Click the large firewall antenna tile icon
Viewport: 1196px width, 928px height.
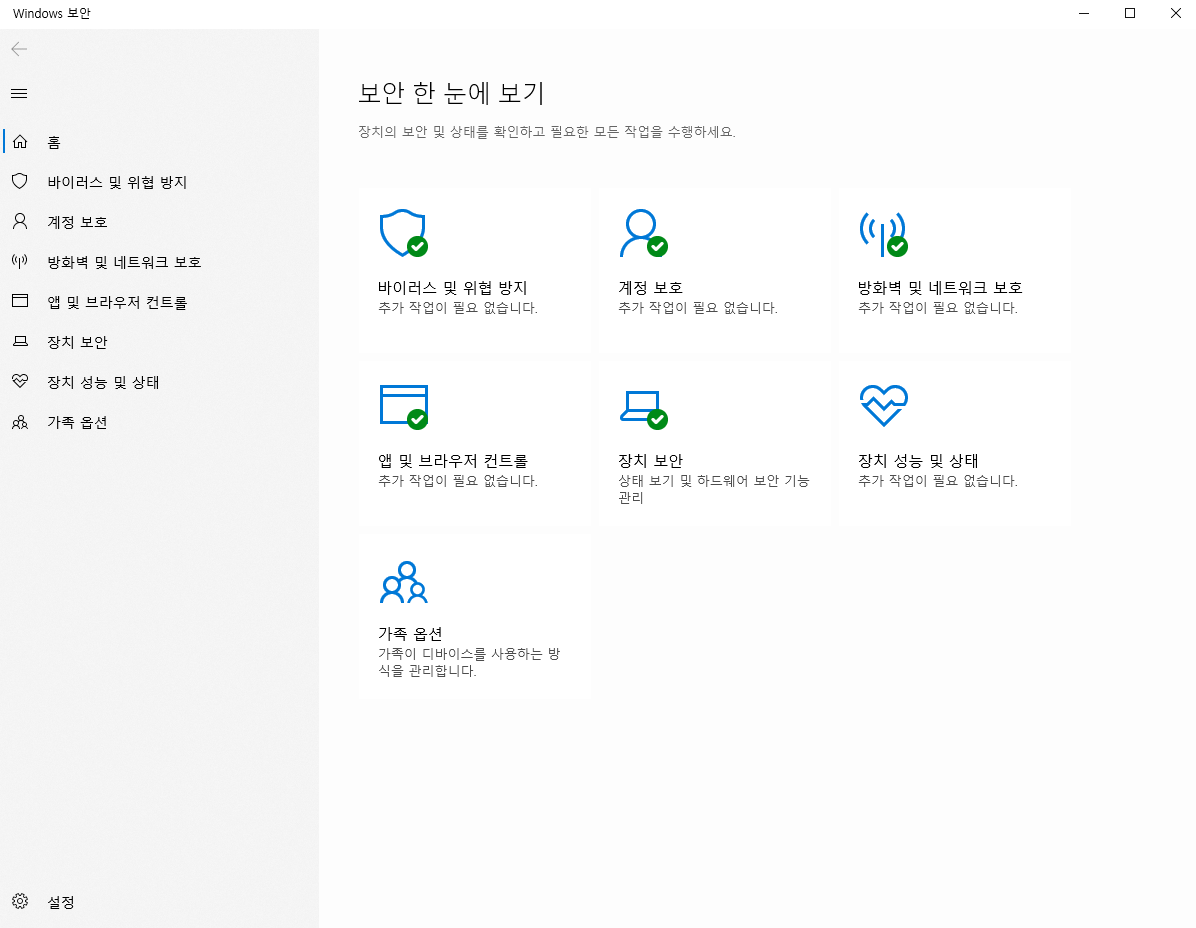pos(883,233)
